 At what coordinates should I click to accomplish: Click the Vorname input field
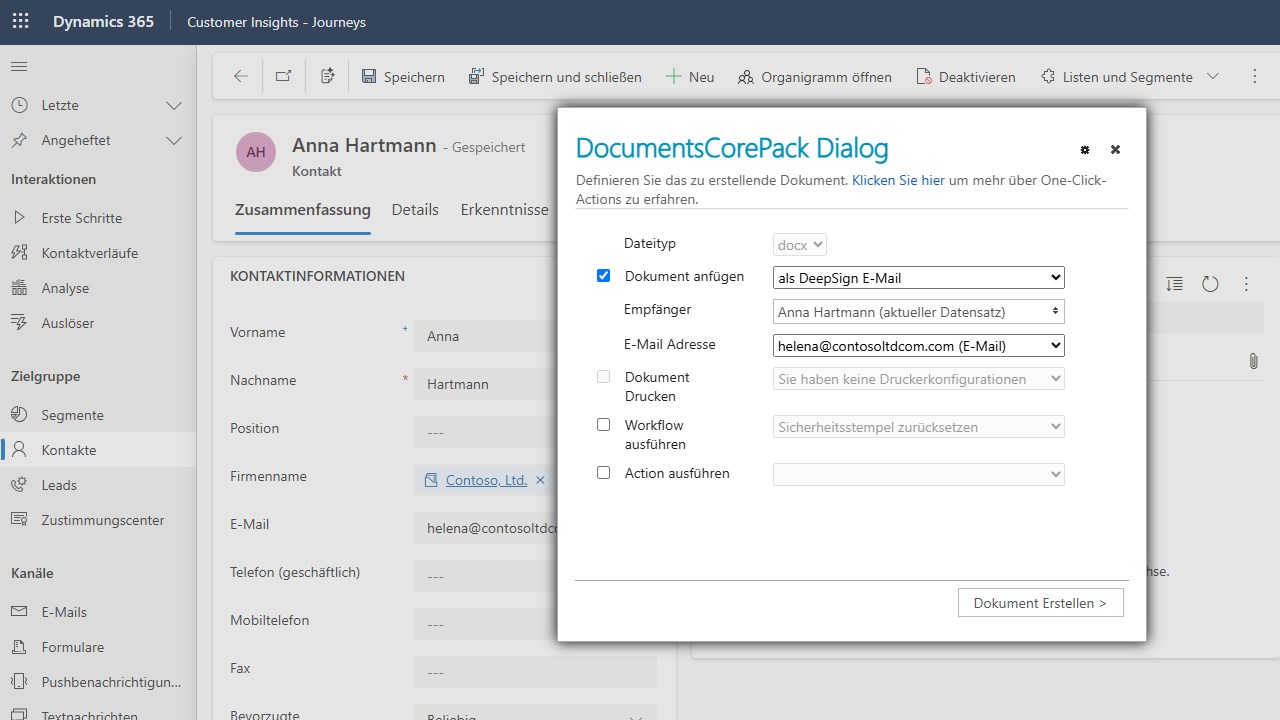486,336
